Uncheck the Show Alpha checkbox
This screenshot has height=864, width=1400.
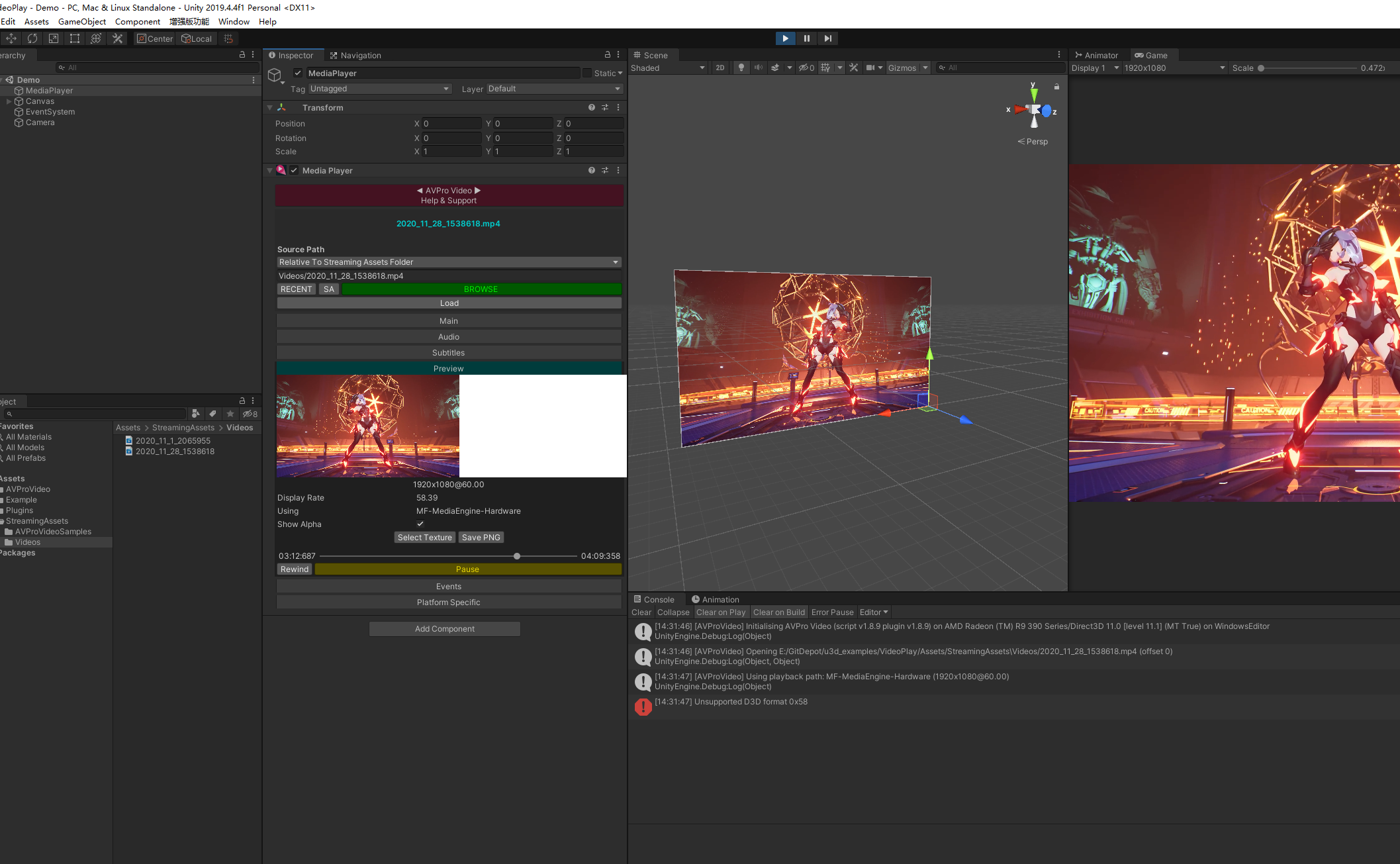[420, 524]
